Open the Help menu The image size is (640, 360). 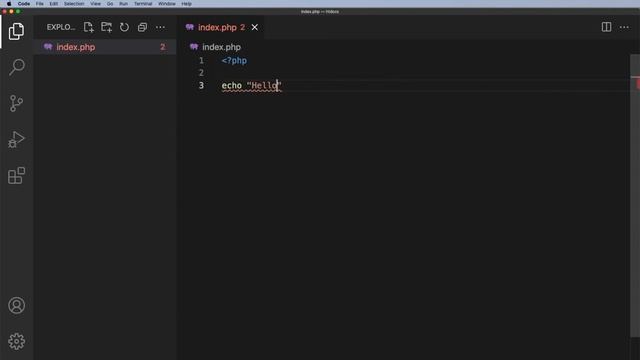pyautogui.click(x=187, y=4)
